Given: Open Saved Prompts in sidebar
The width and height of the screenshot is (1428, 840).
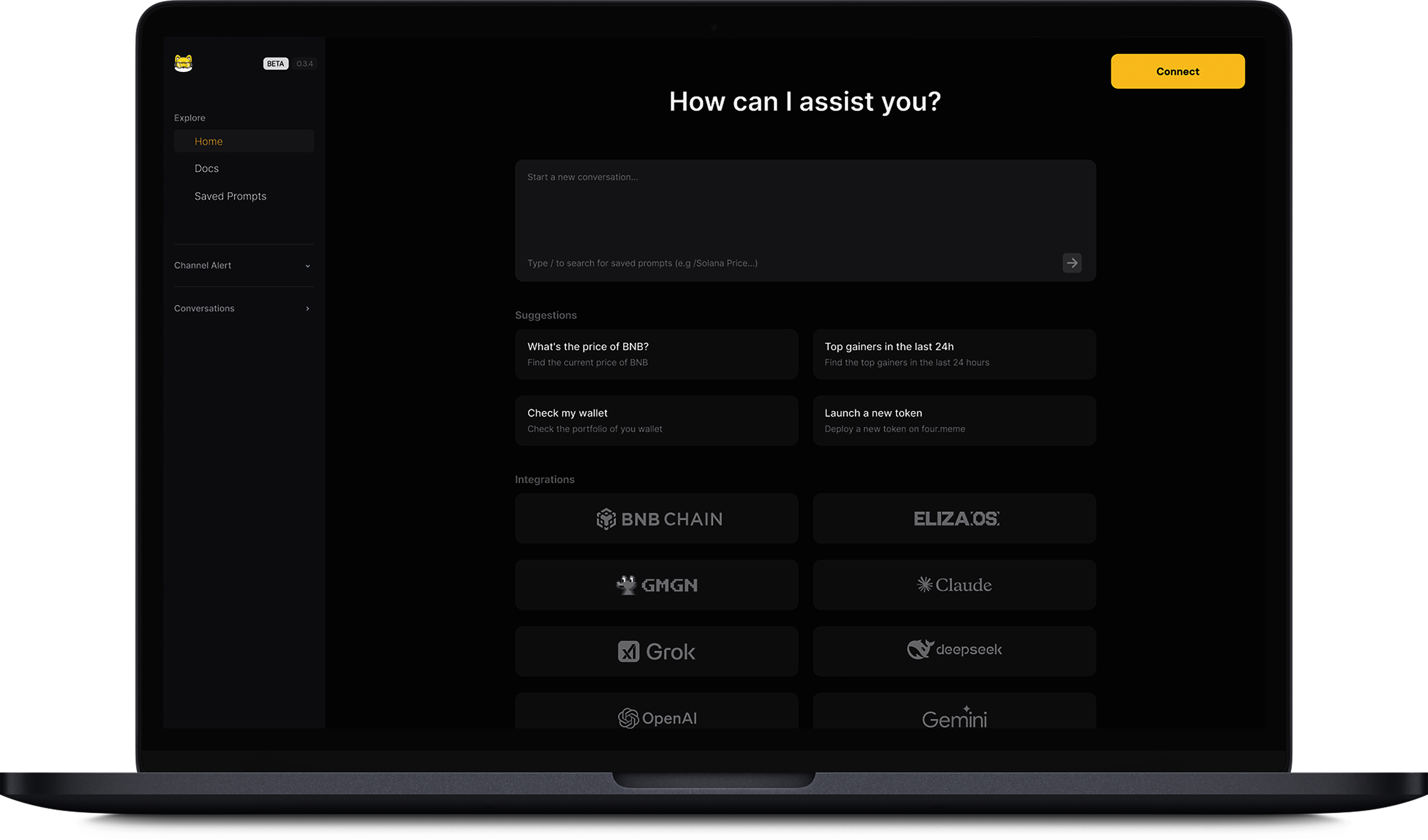Looking at the screenshot, I should pos(230,196).
